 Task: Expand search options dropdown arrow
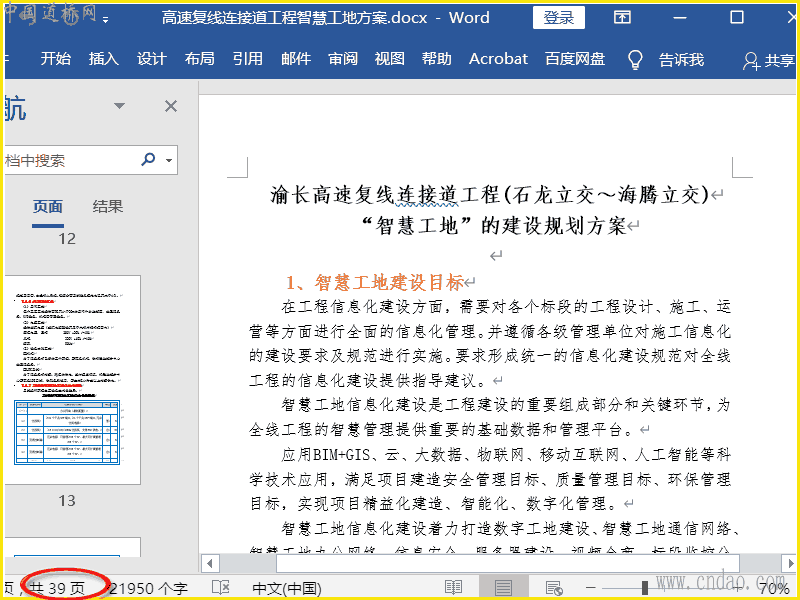pyautogui.click(x=169, y=160)
